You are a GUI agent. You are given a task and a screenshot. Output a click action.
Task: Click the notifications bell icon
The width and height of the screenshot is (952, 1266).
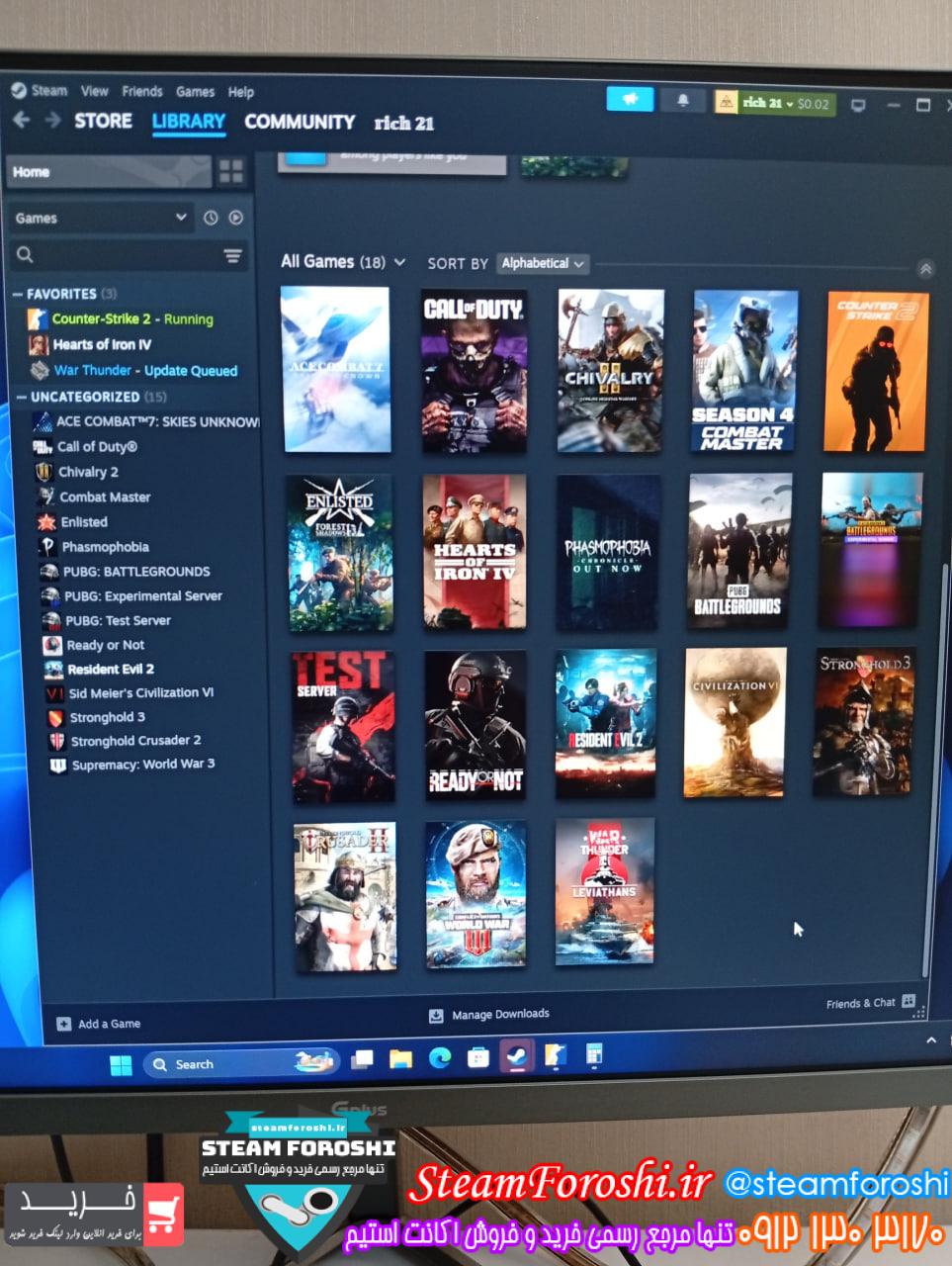tap(682, 101)
